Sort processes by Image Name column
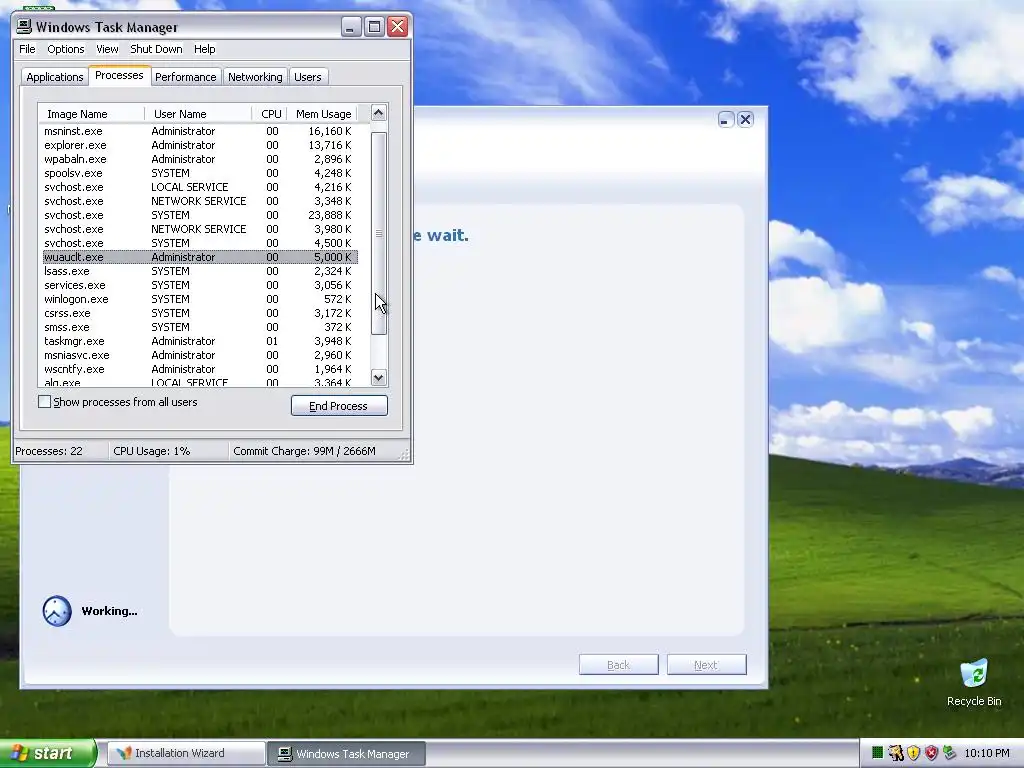This screenshot has width=1024, height=768. pyautogui.click(x=91, y=114)
